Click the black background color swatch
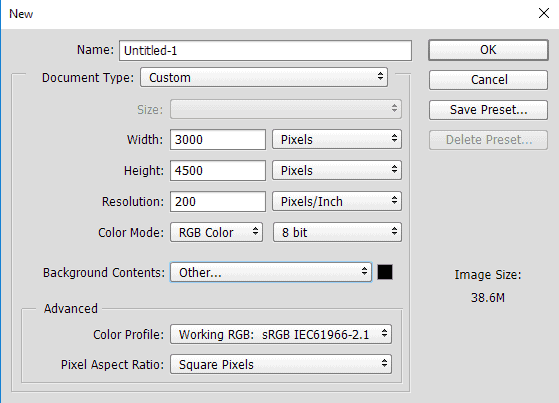Viewport: 559px width, 403px height. 385,272
